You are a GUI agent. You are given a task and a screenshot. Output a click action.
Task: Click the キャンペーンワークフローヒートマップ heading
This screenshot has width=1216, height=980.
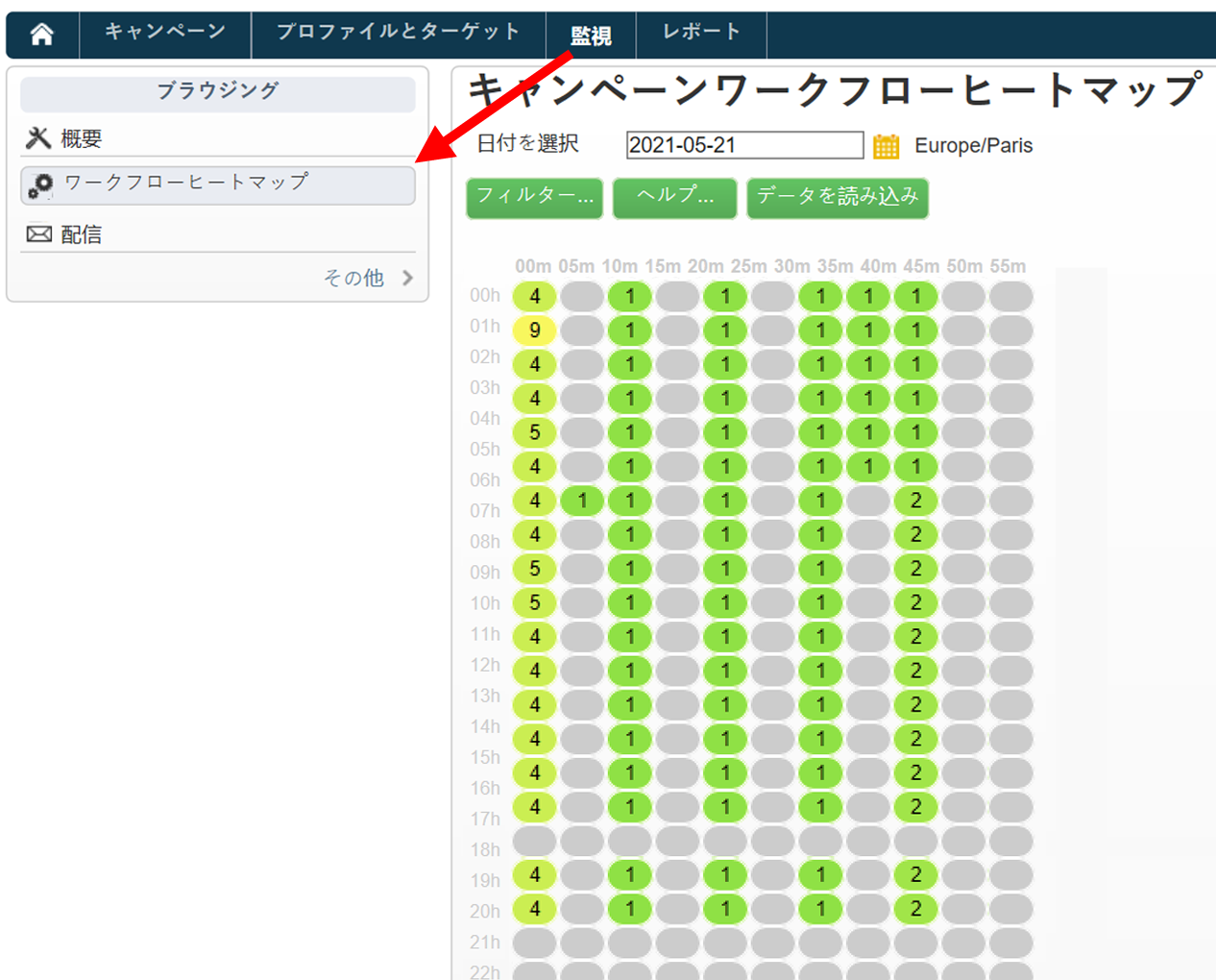(834, 90)
